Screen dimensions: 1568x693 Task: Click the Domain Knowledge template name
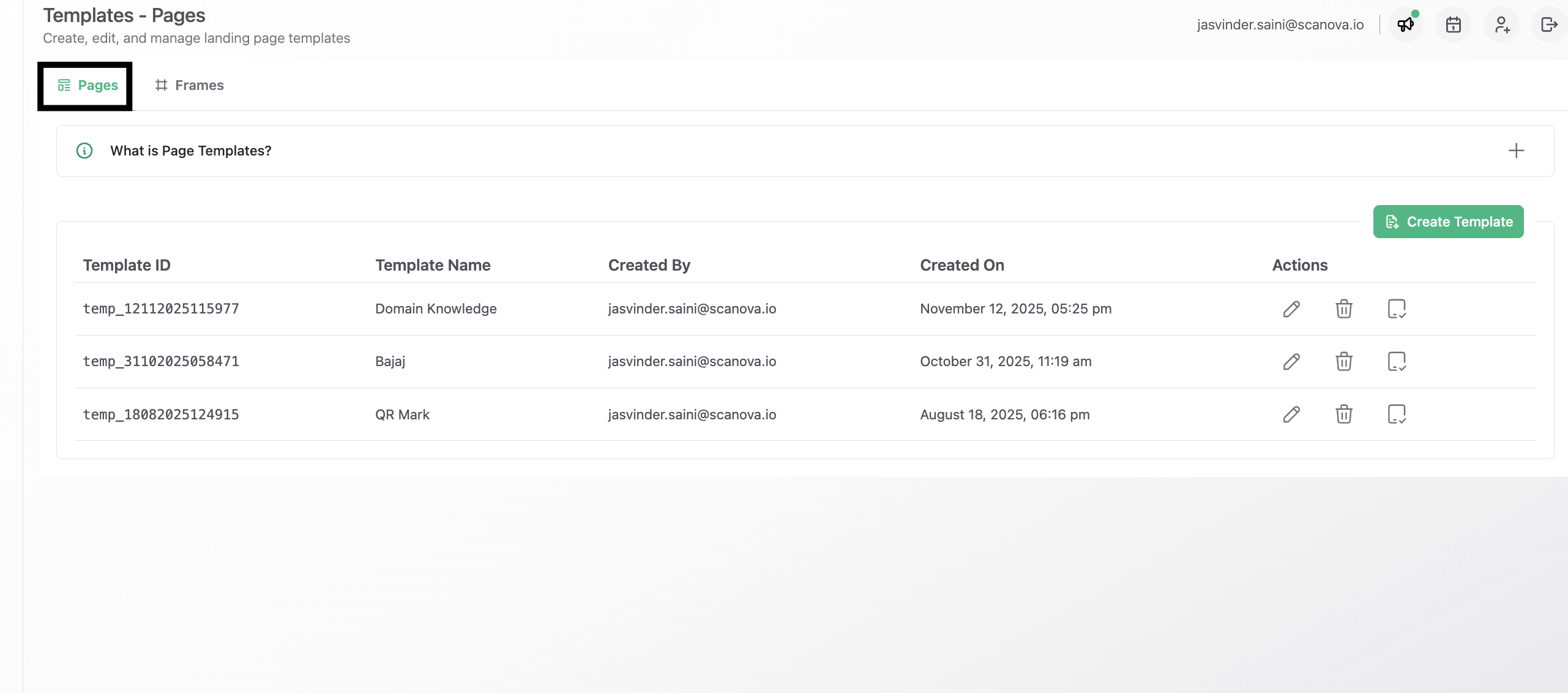coord(436,309)
